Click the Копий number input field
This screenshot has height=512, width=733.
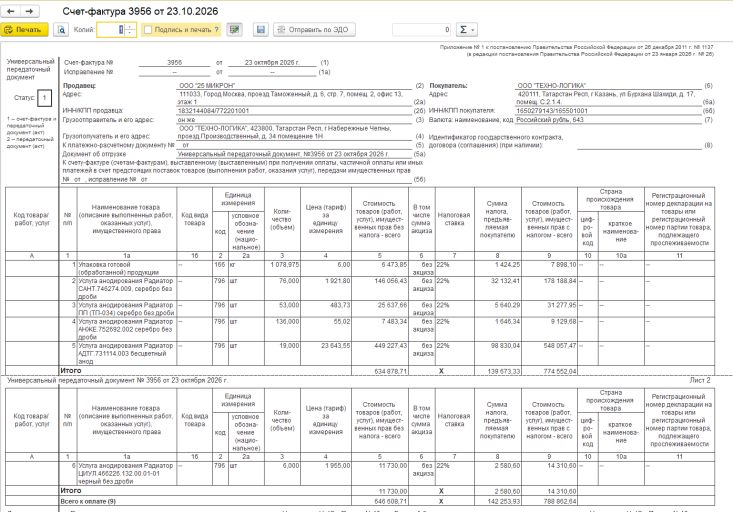(111, 29)
